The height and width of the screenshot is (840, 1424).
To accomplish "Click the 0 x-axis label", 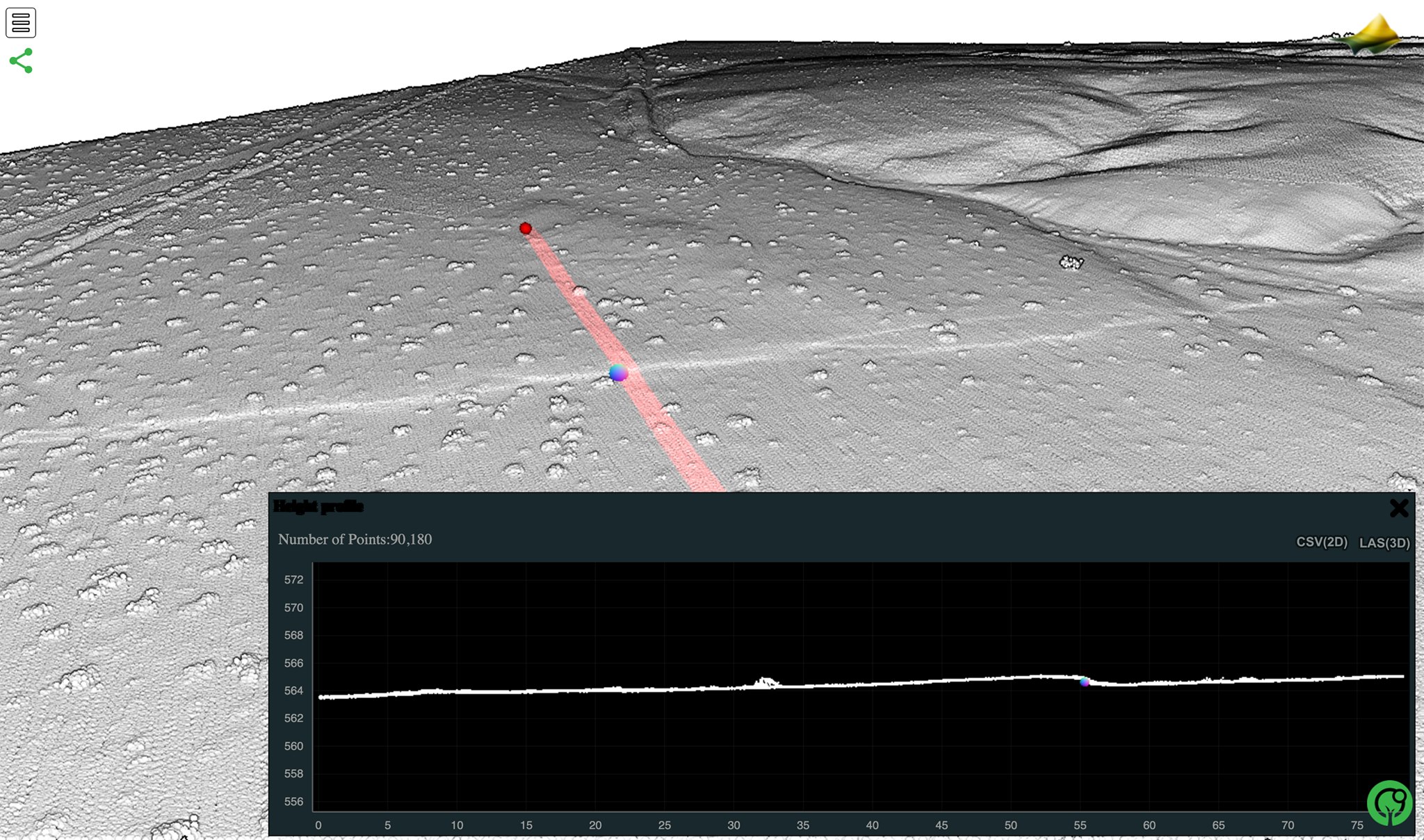I will click(318, 825).
